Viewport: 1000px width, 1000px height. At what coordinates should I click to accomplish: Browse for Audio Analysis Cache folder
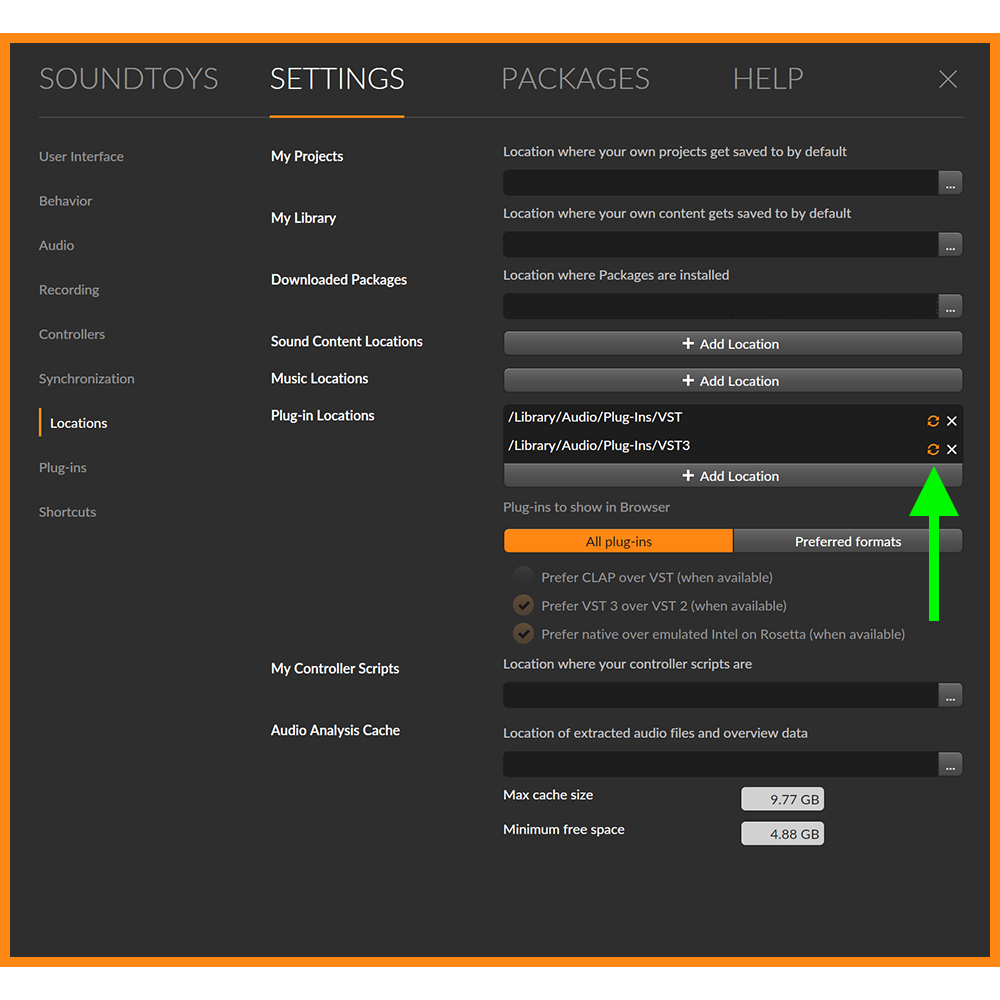click(x=950, y=764)
